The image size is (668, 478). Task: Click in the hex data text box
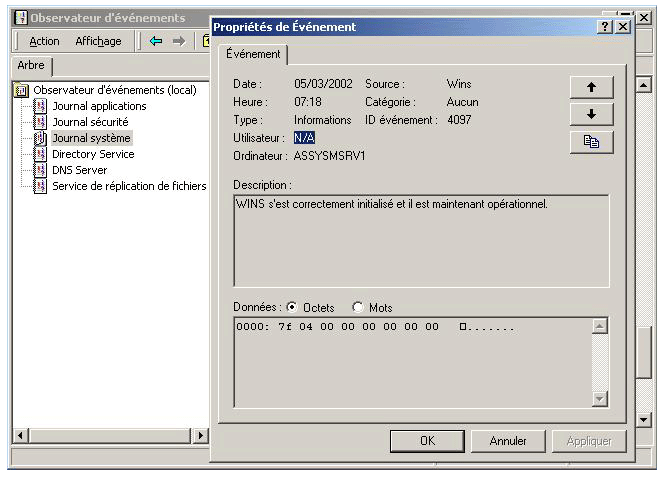tap(413, 363)
